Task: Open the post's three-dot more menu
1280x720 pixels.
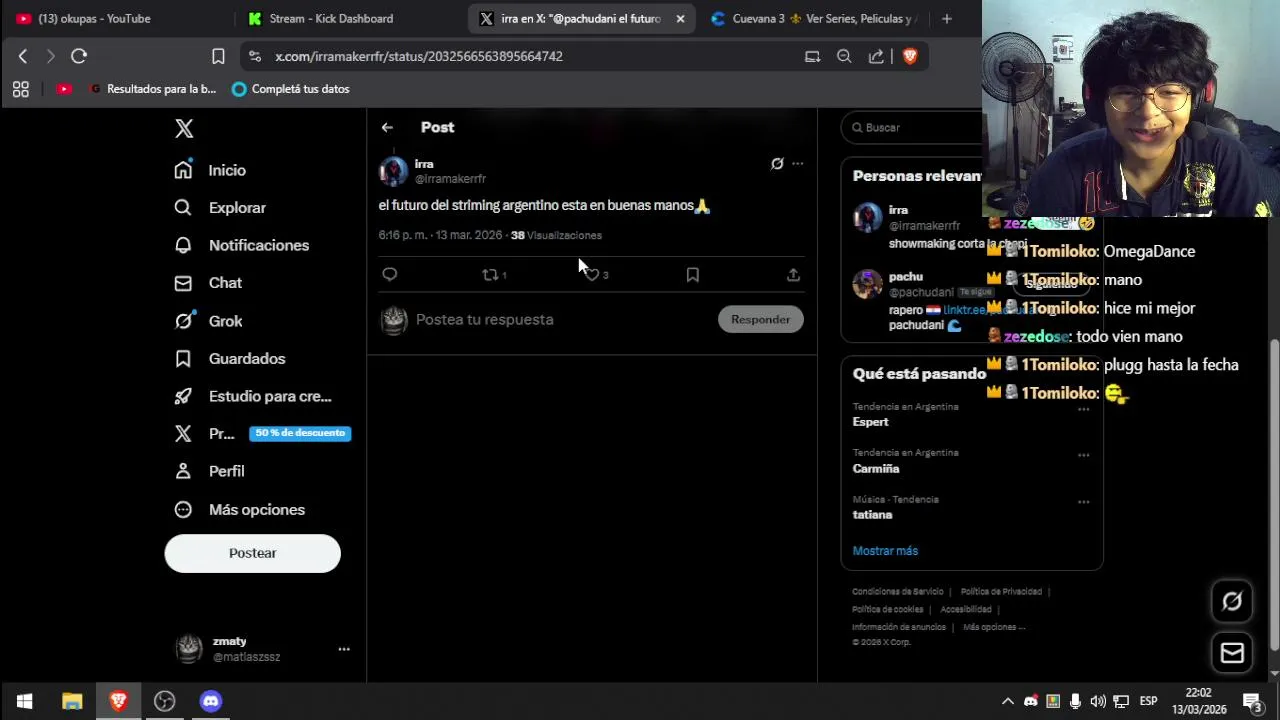Action: (x=797, y=163)
